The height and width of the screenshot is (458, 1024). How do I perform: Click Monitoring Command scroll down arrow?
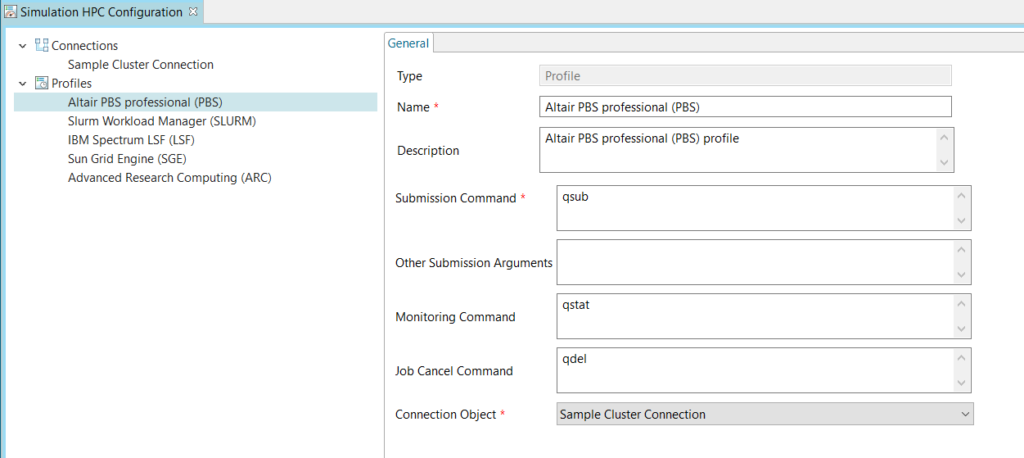[x=961, y=329]
